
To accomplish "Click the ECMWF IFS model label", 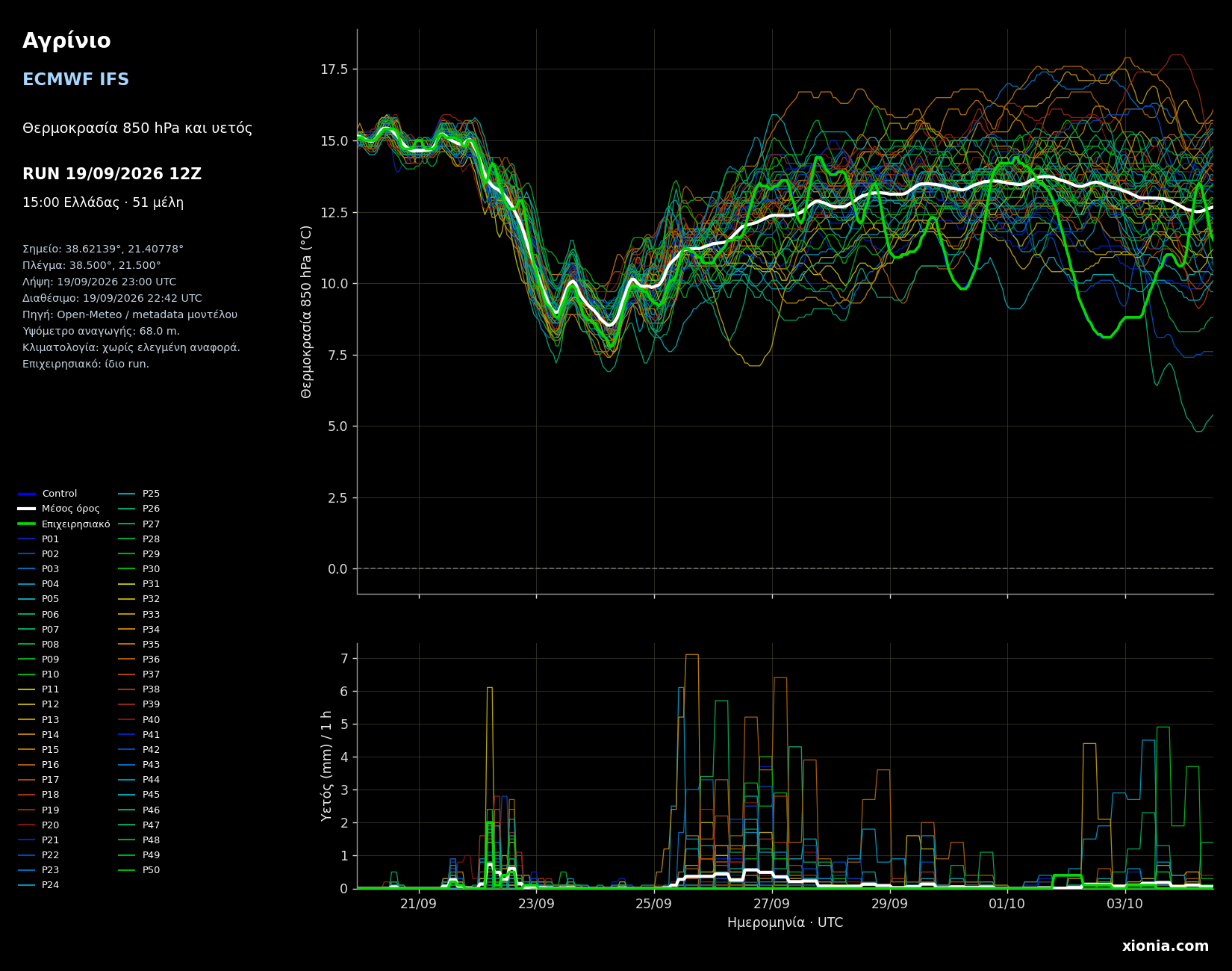I will pyautogui.click(x=76, y=80).
